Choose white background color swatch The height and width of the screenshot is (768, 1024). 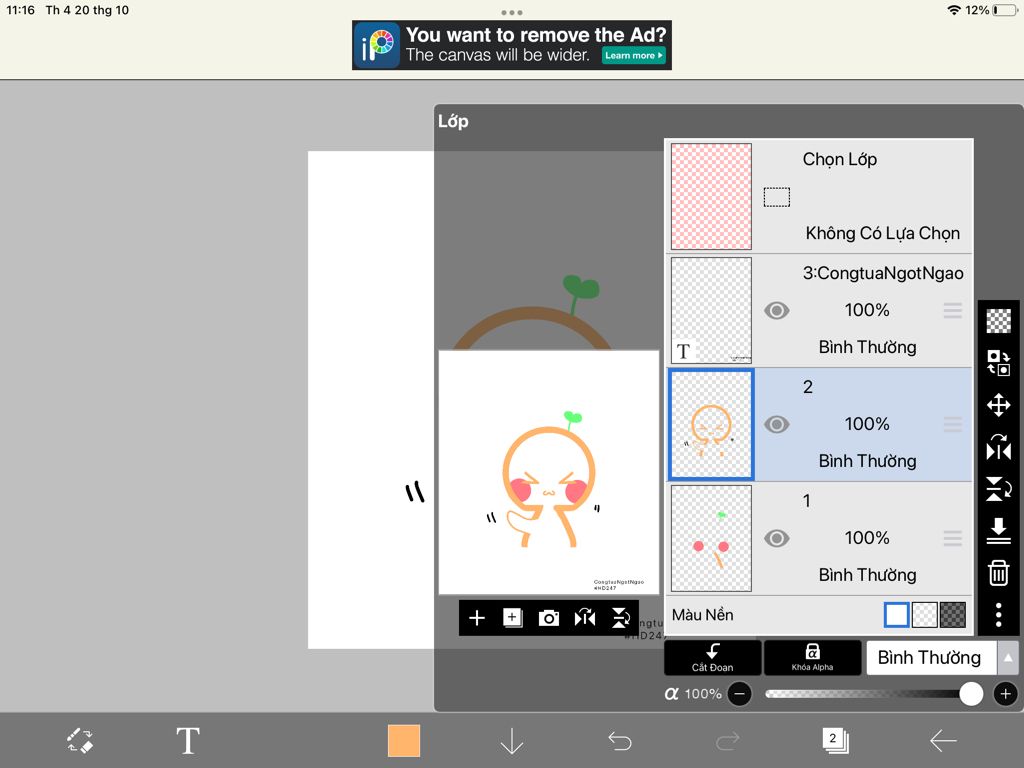896,615
